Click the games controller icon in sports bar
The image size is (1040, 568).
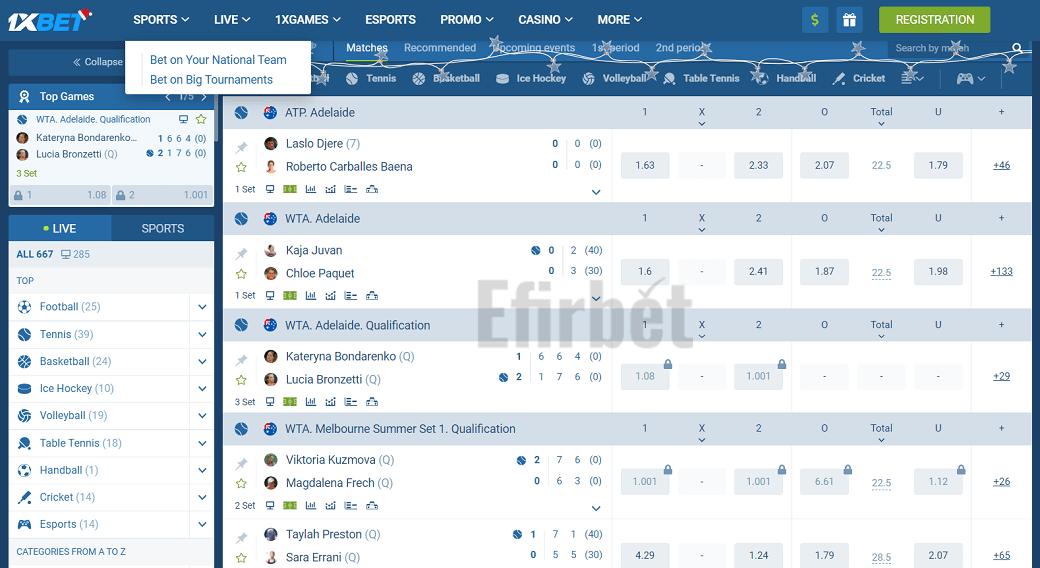(x=964, y=78)
